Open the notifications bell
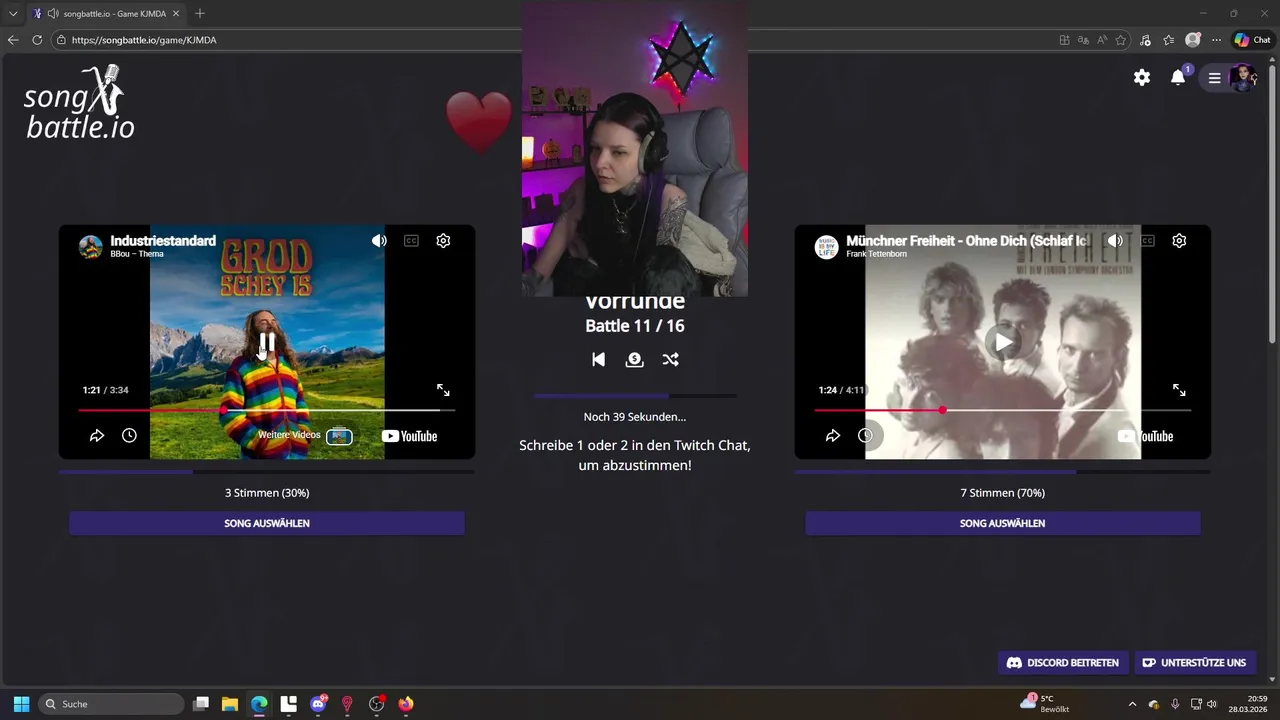 (1178, 77)
